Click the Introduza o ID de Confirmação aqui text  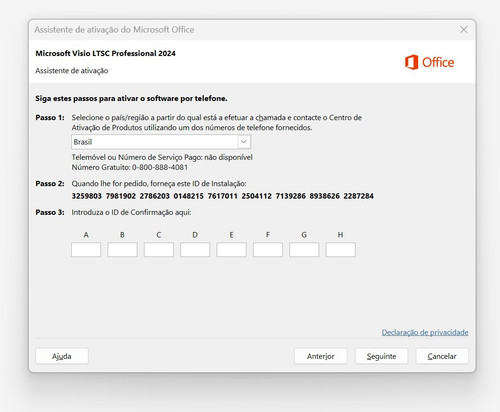pyautogui.click(x=131, y=212)
